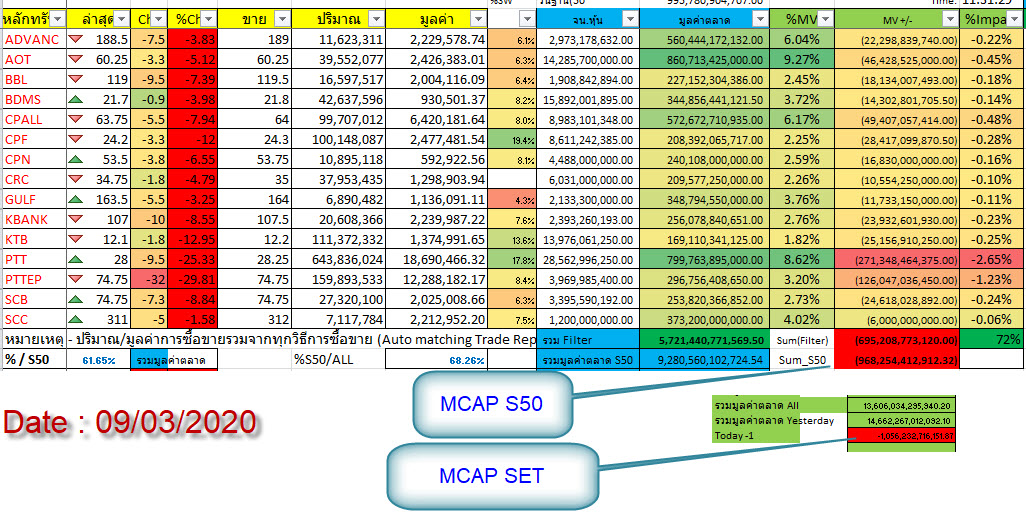The height and width of the screenshot is (517, 1026).
Task: Select the 4.3% weight cell for GULF
Action: (x=512, y=200)
